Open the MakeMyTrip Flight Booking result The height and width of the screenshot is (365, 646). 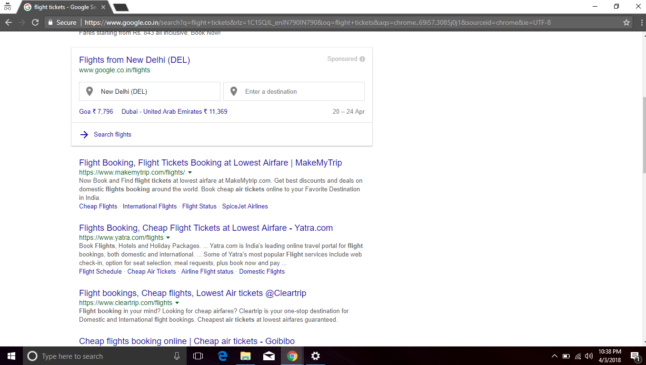[211, 163]
